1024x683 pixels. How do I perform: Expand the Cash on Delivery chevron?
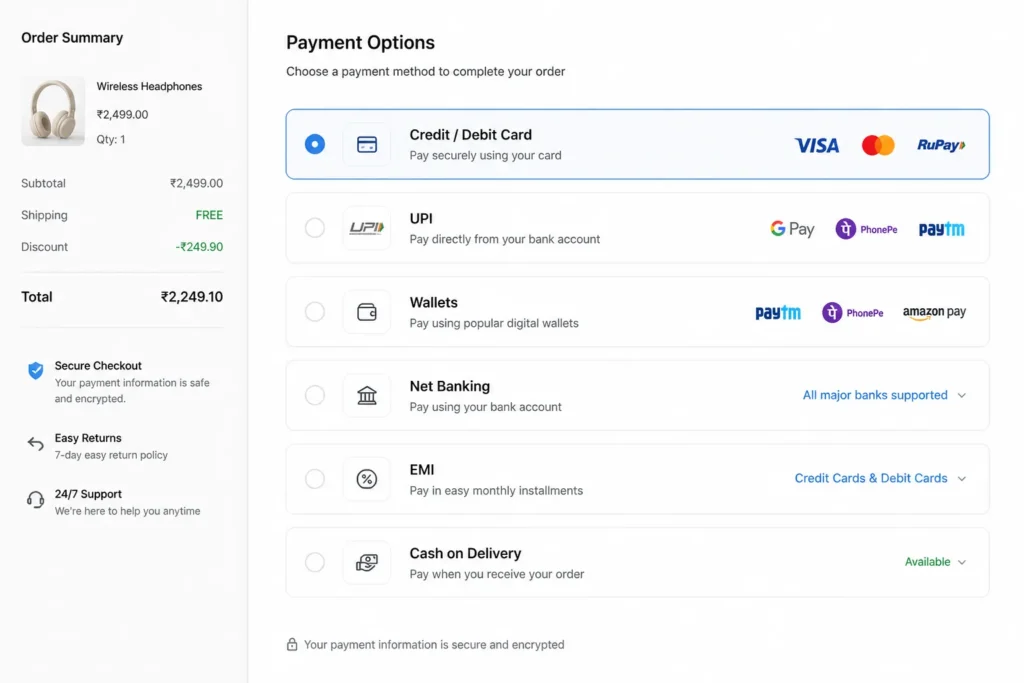962,562
